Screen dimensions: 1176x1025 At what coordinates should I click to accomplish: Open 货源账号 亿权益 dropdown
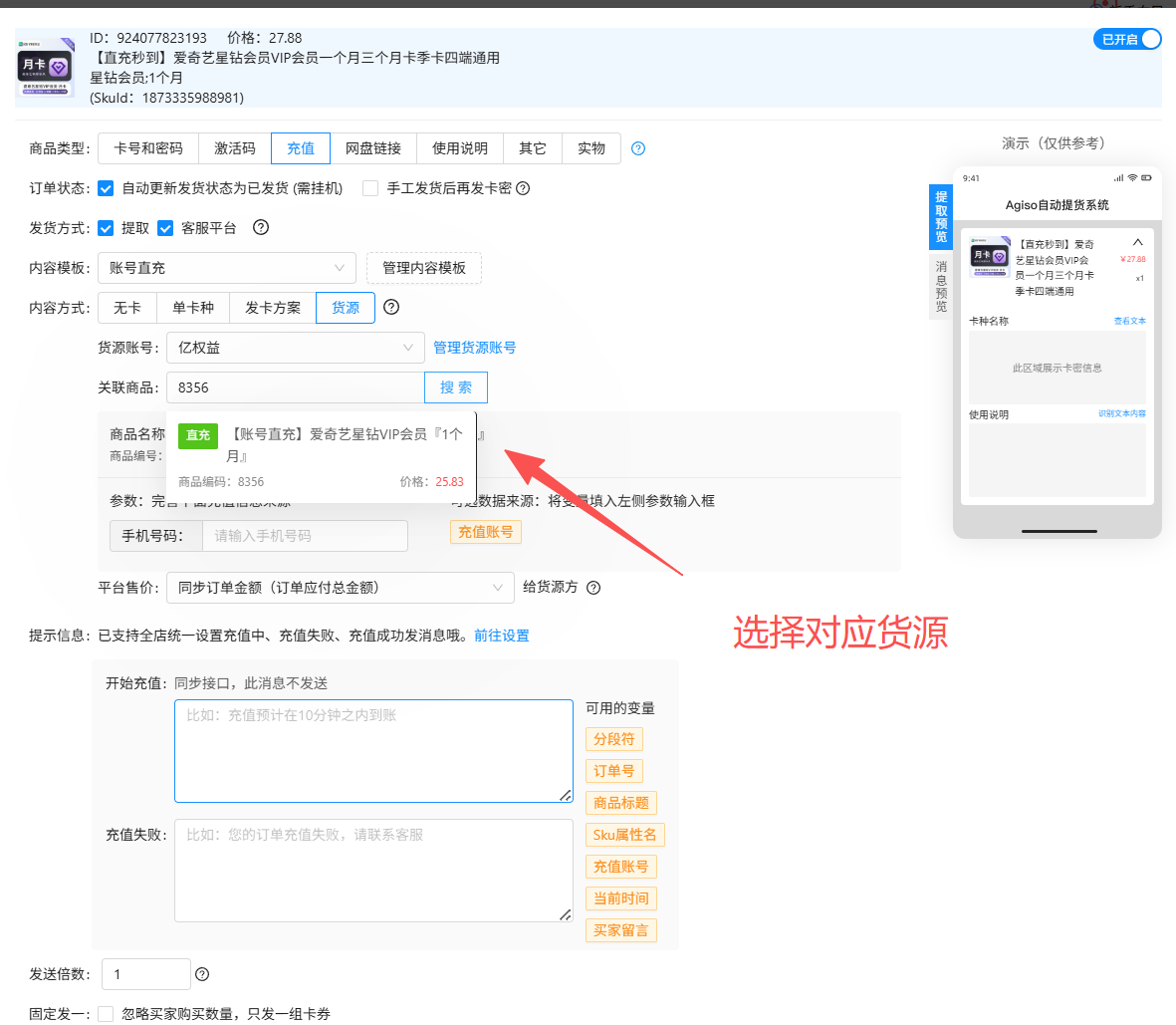point(296,348)
